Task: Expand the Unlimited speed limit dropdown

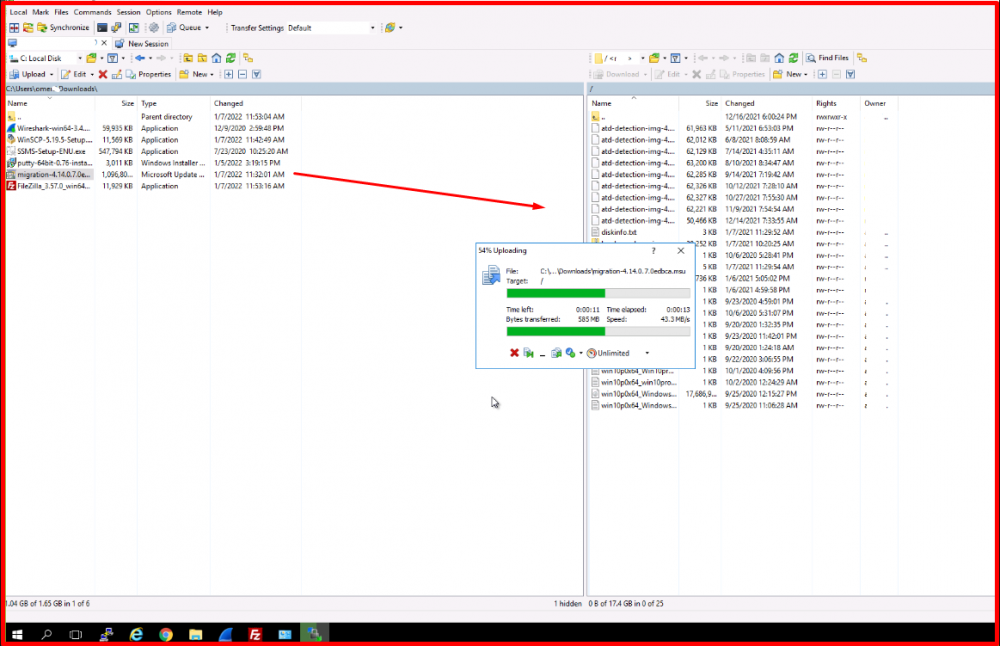Action: [x=647, y=353]
